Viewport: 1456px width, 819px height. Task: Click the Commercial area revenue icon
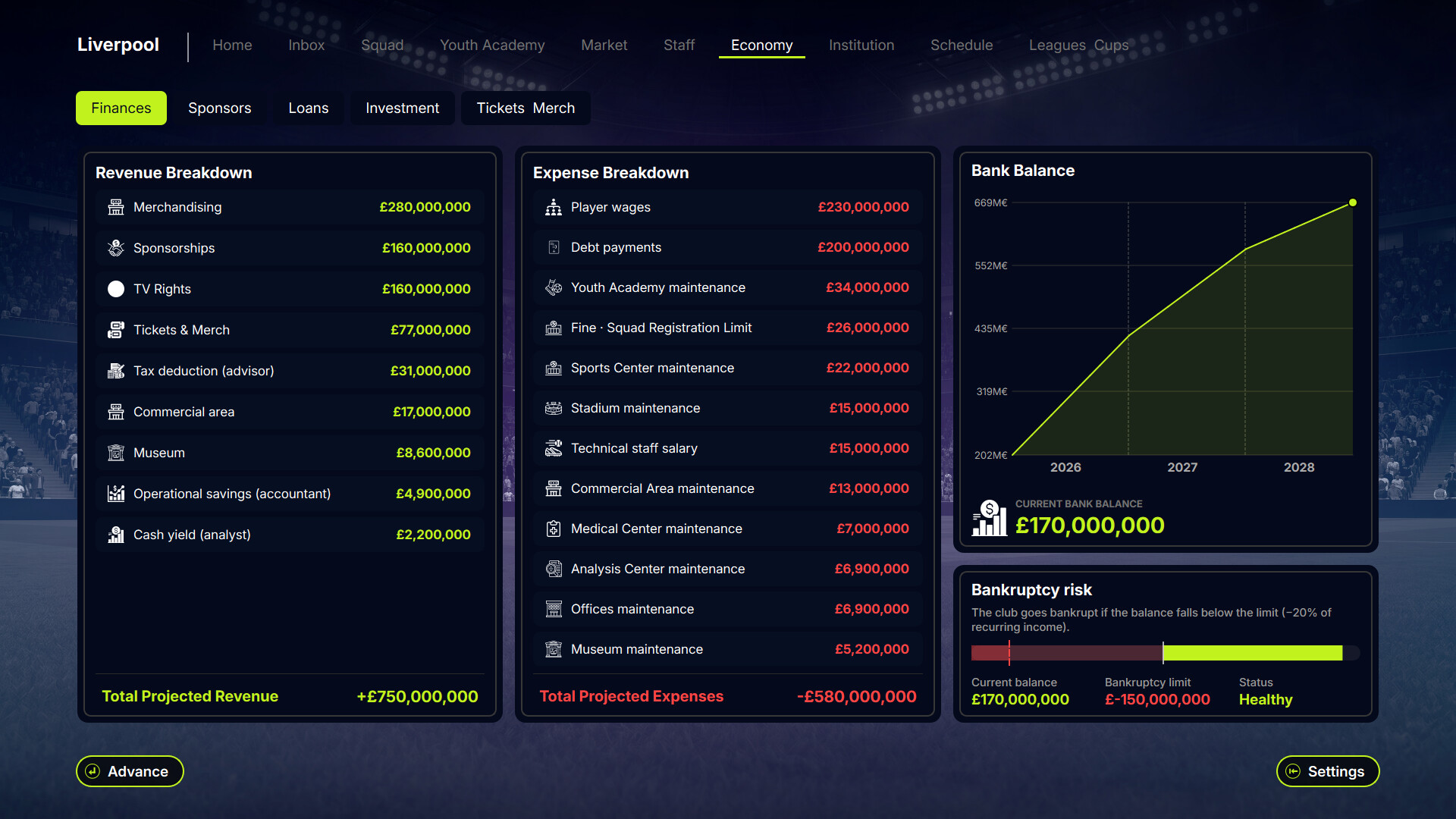click(x=116, y=412)
